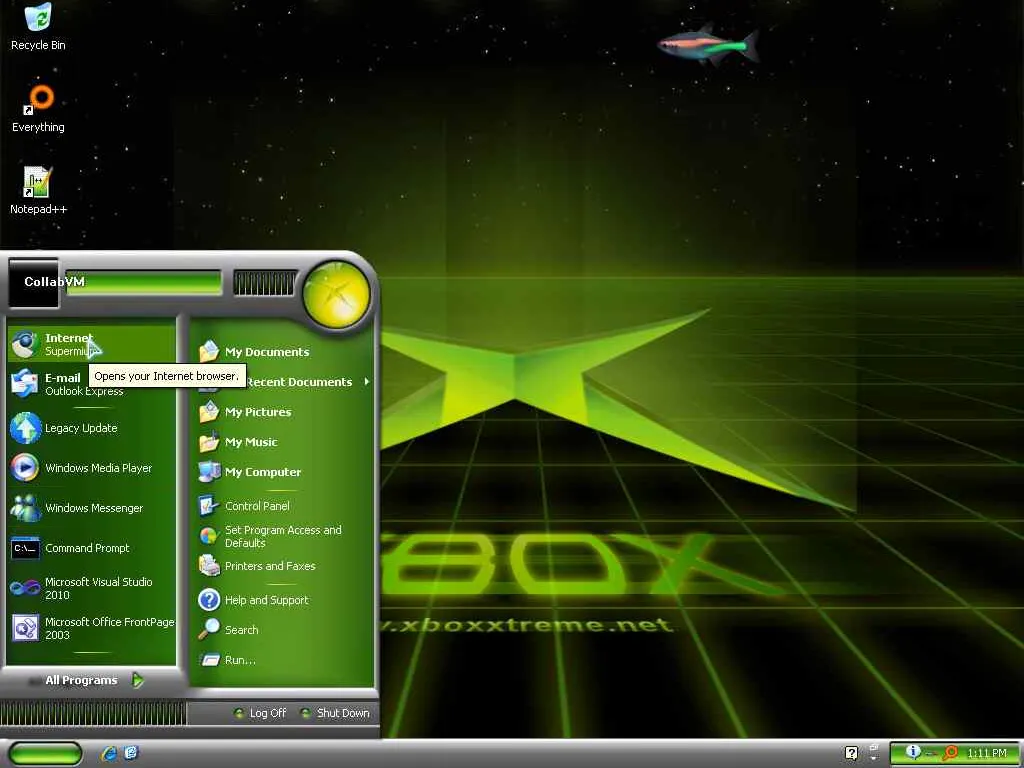Open Set Program Access and Defaults
This screenshot has width=1024, height=768.
point(283,536)
